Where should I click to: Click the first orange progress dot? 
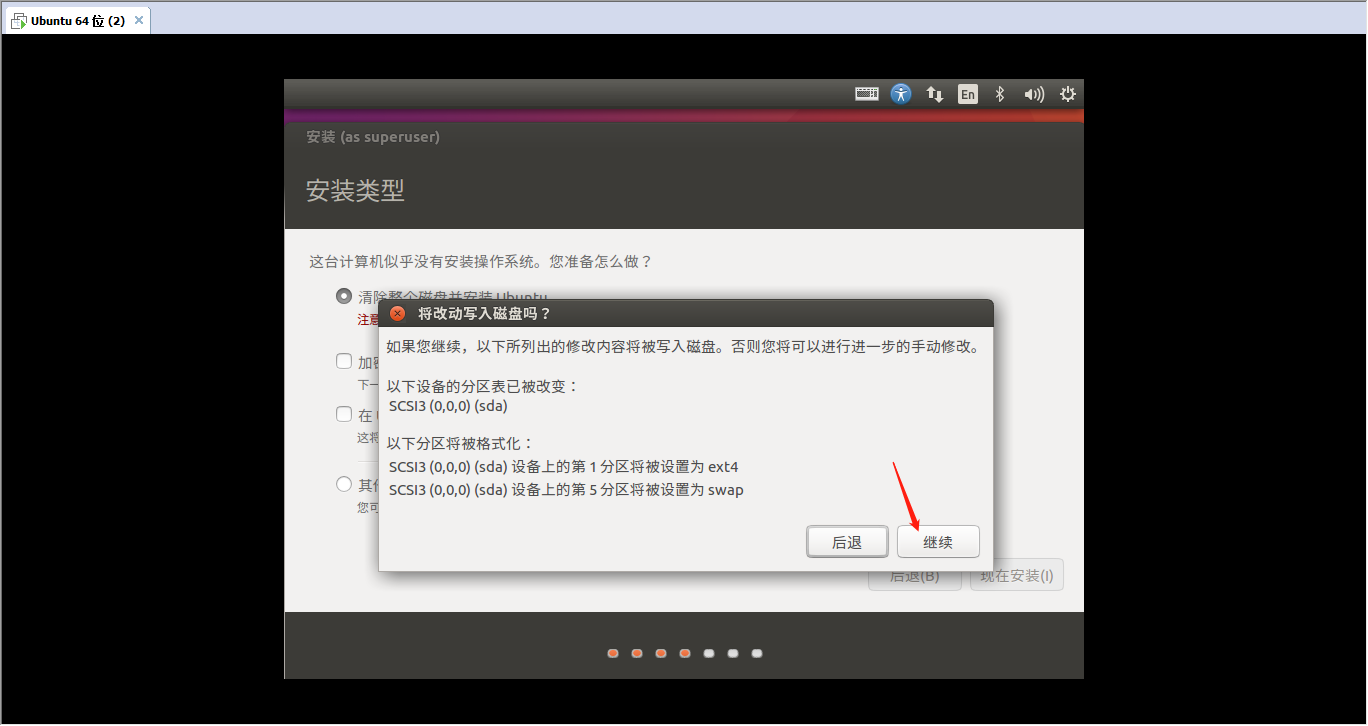(613, 653)
